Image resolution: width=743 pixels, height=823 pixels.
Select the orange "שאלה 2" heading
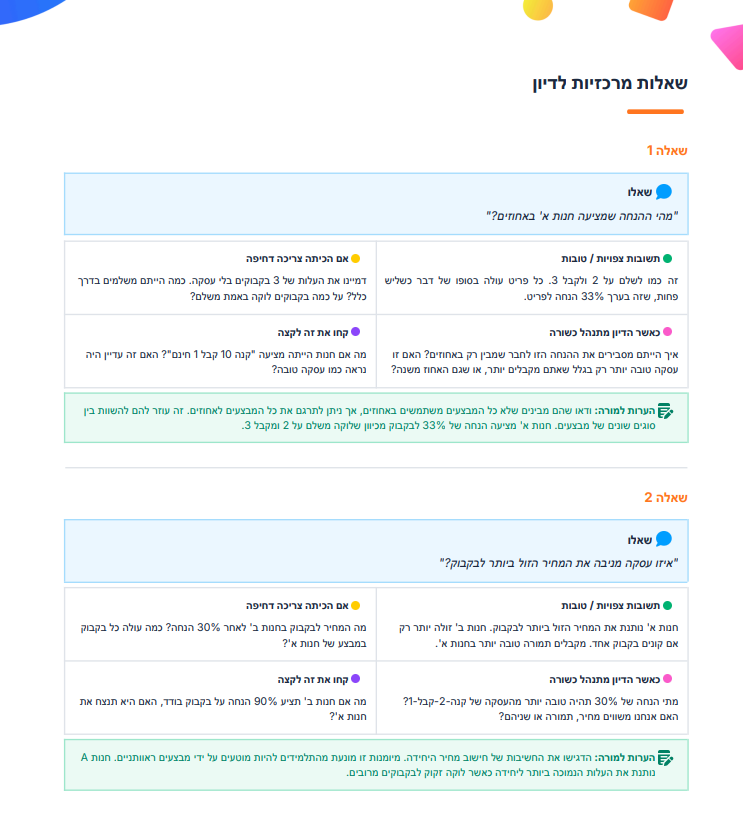(x=666, y=498)
